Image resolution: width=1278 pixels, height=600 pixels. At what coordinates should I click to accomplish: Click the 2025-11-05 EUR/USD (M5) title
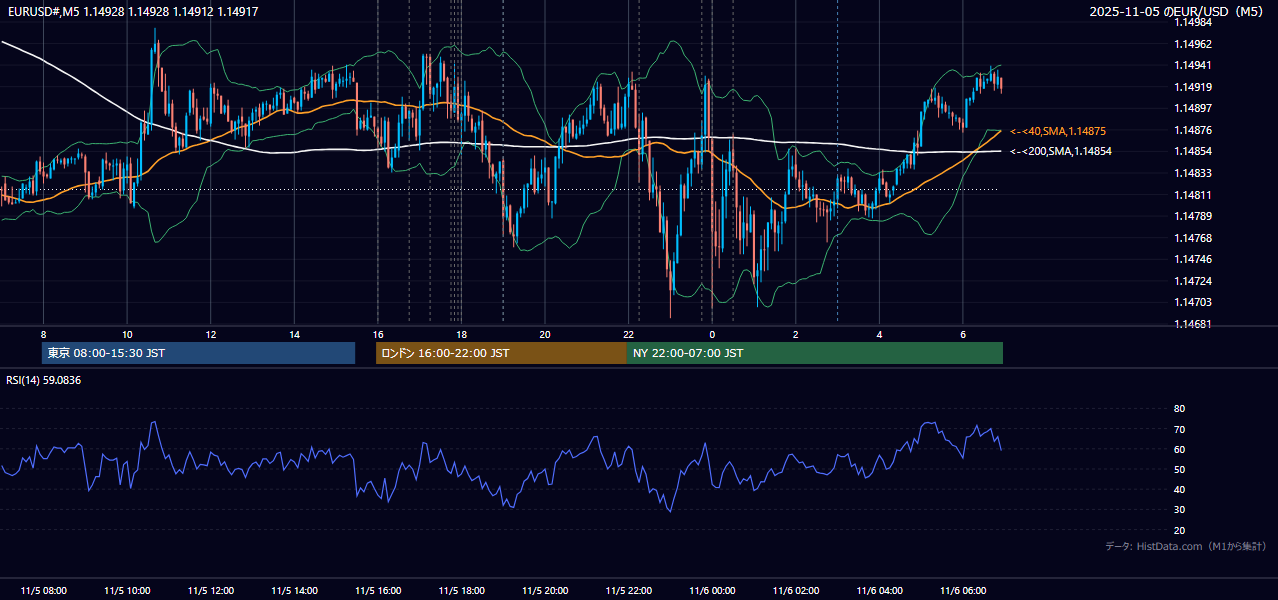coord(1177,12)
